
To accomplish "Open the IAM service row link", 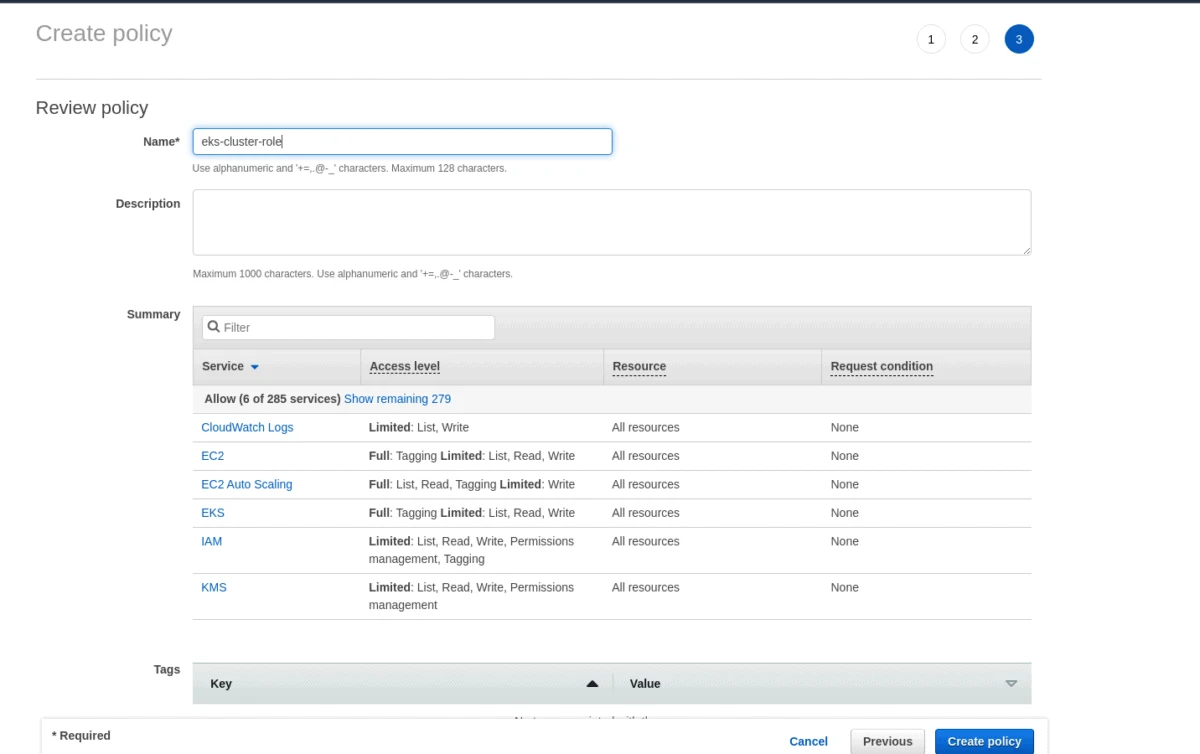I will pyautogui.click(x=211, y=541).
